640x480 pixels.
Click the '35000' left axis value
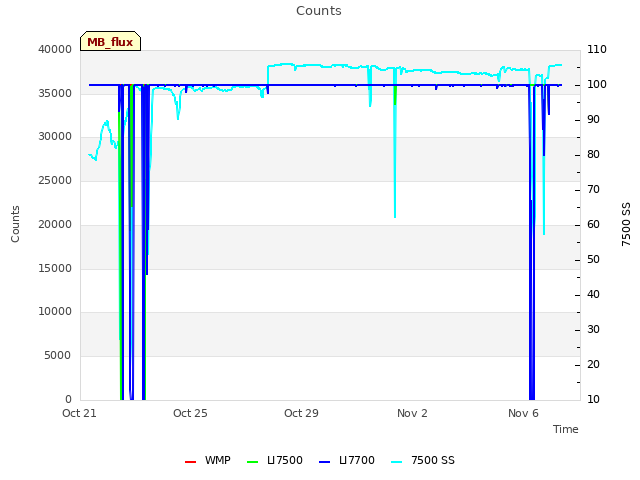(55, 93)
